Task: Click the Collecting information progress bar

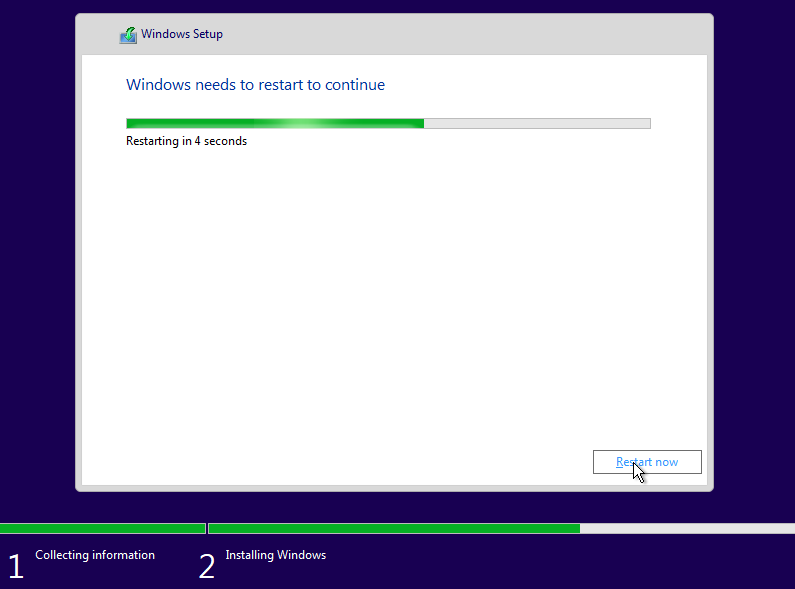Action: (x=103, y=528)
